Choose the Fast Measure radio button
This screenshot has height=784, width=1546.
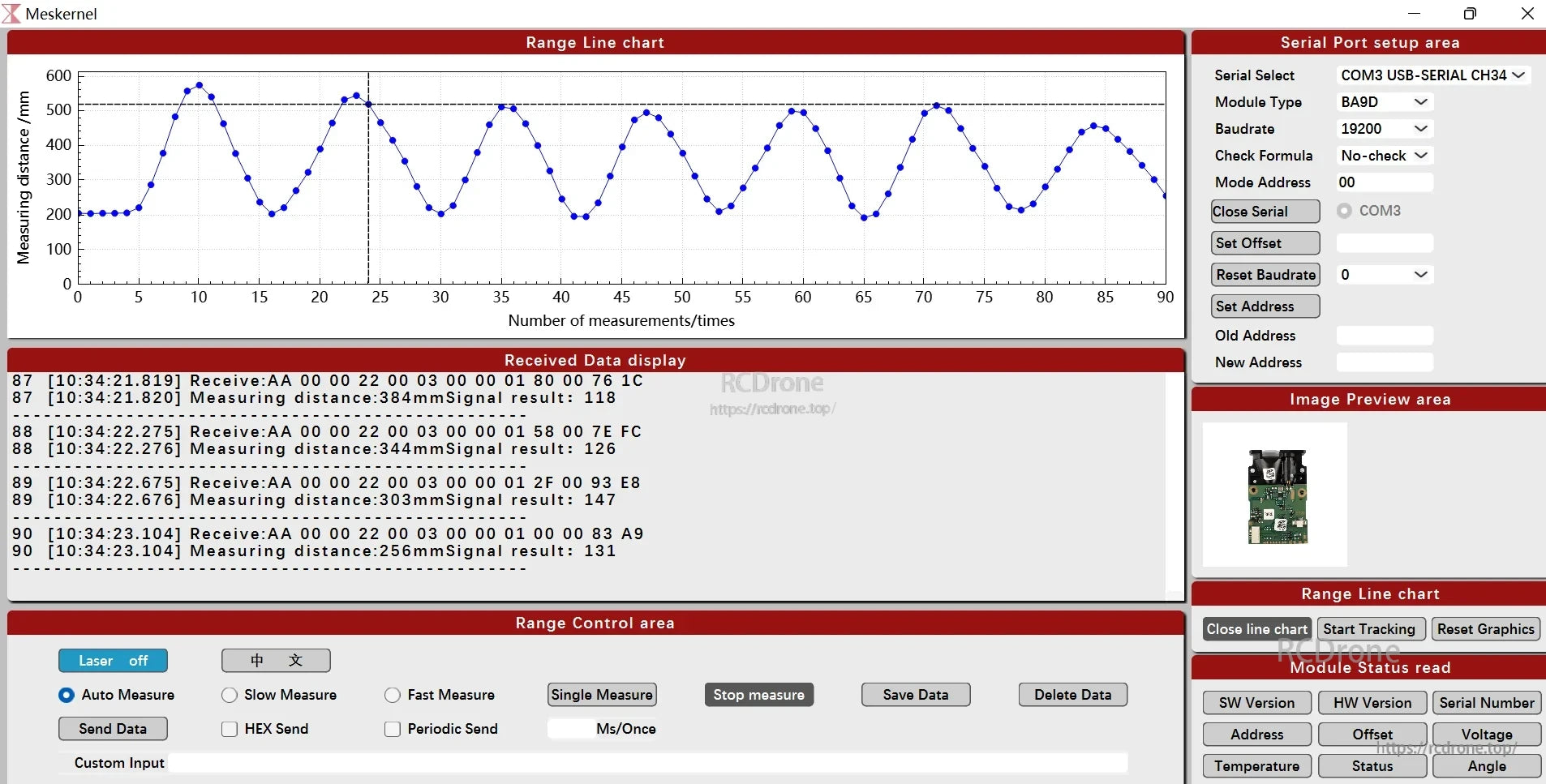coord(393,695)
